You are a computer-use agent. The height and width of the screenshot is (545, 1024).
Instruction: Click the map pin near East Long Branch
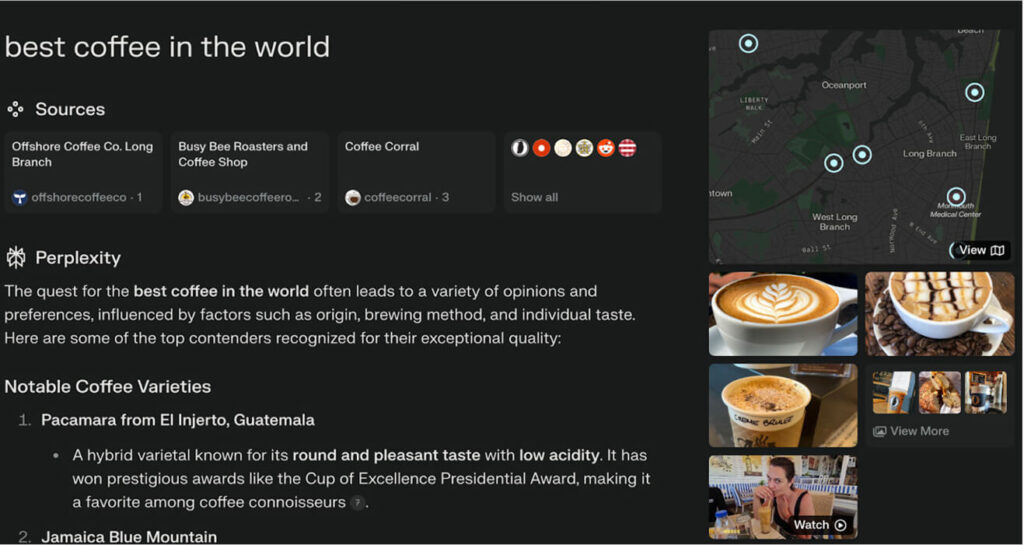click(x=974, y=93)
